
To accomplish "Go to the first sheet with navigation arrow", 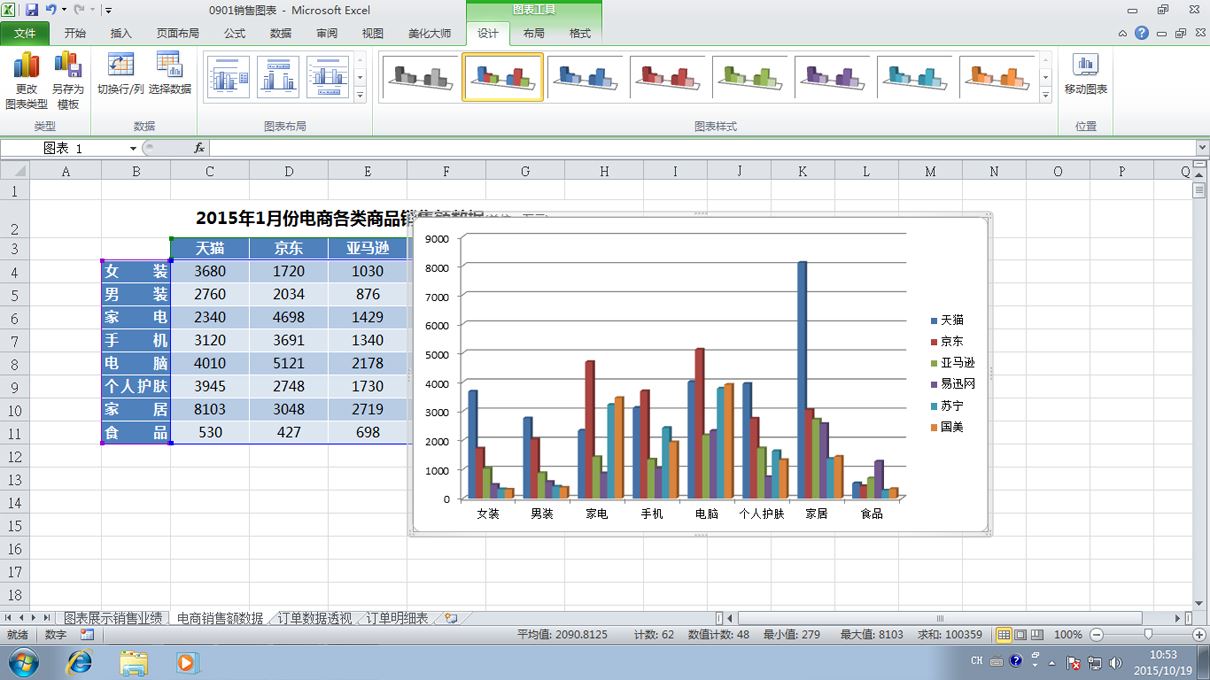I will tap(9, 619).
